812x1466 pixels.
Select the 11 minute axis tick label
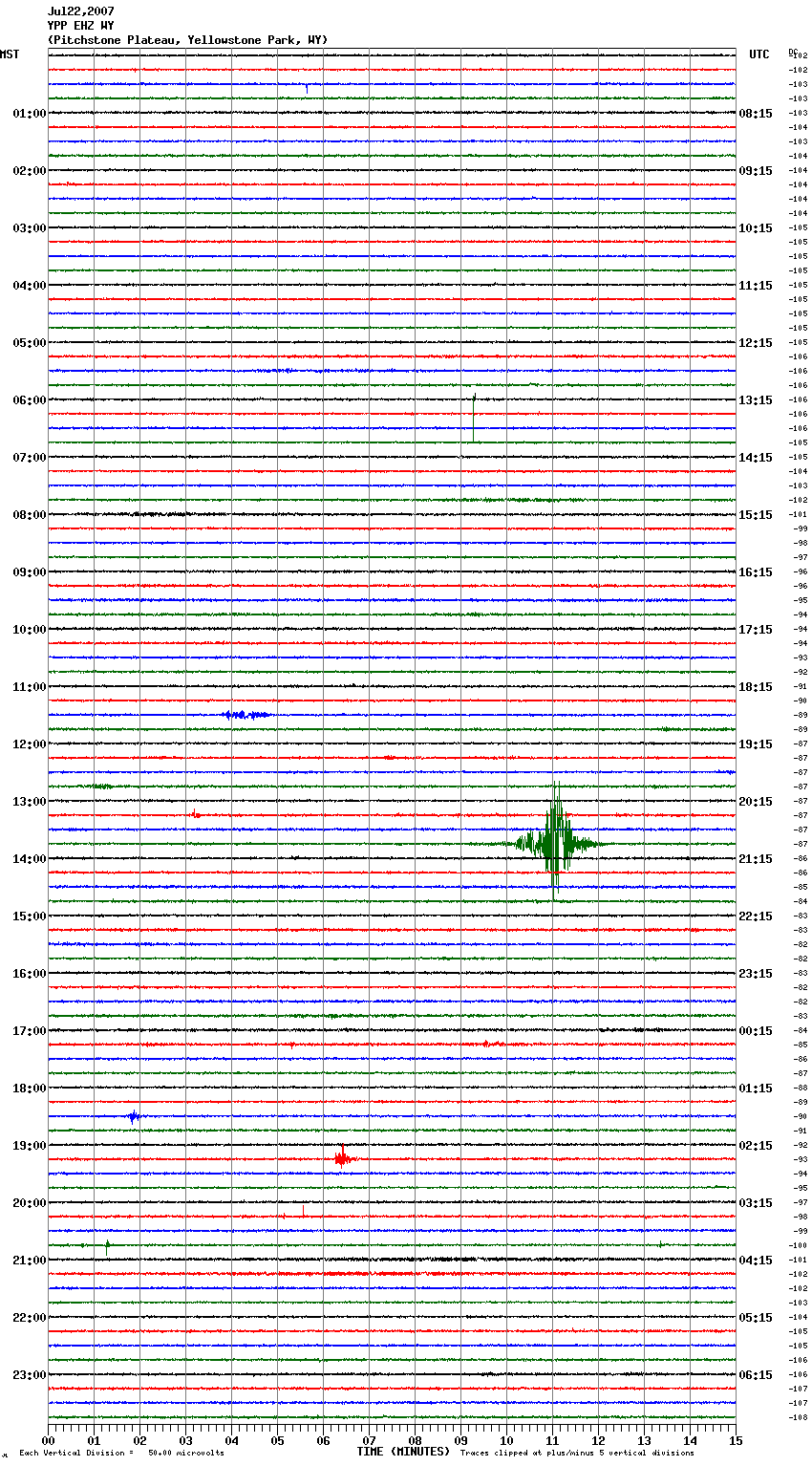pos(552,1440)
